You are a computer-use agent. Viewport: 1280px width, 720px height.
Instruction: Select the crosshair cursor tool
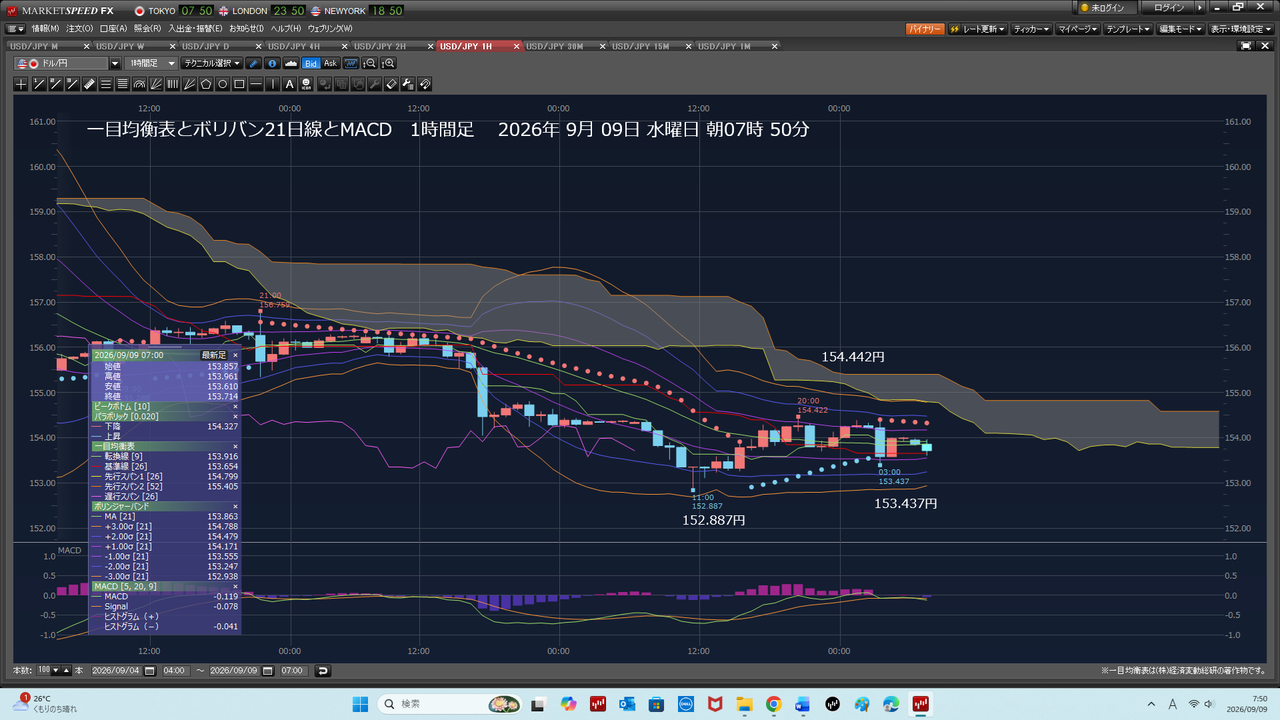[x=22, y=84]
